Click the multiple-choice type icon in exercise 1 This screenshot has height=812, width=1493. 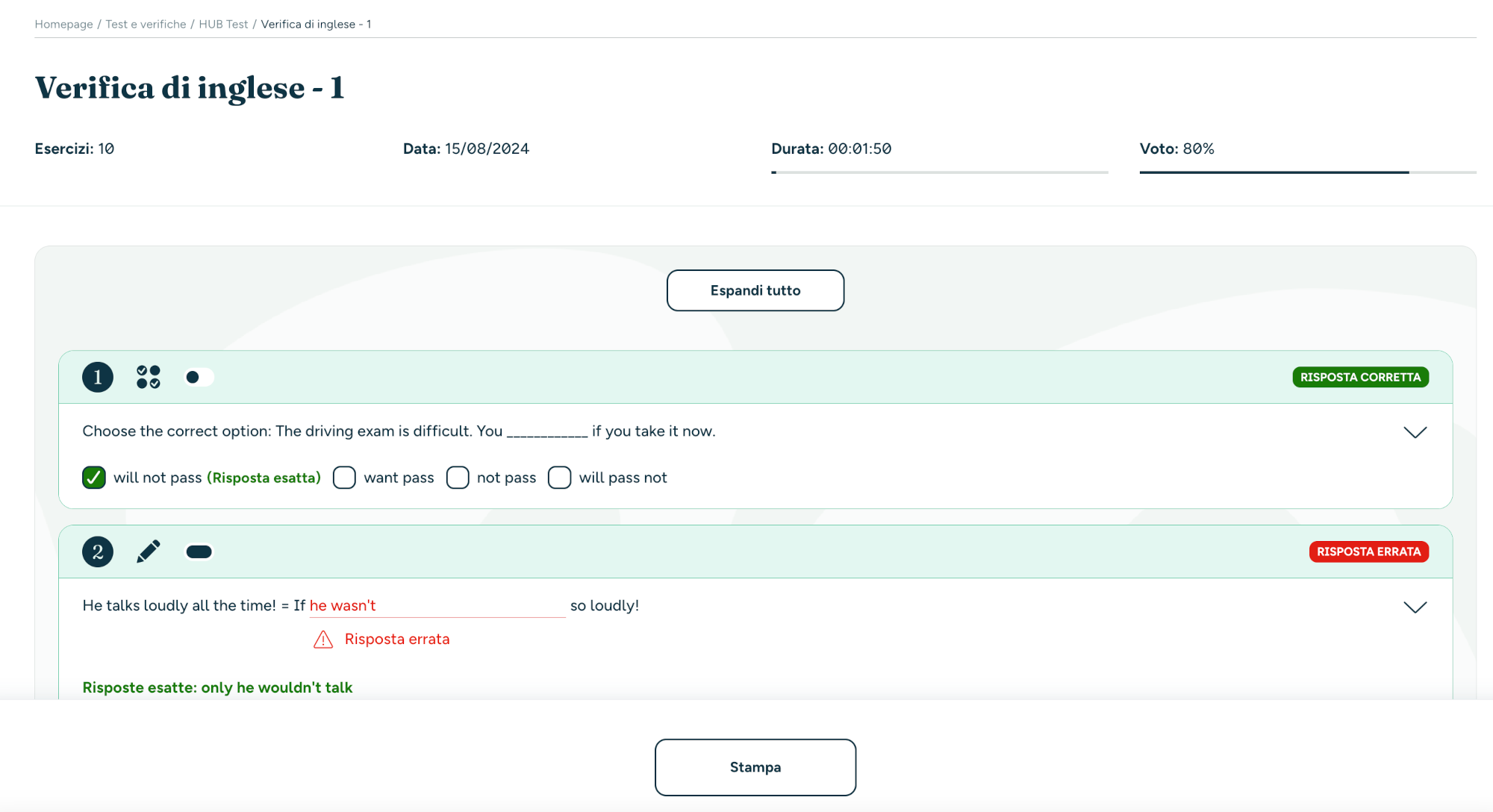point(149,377)
